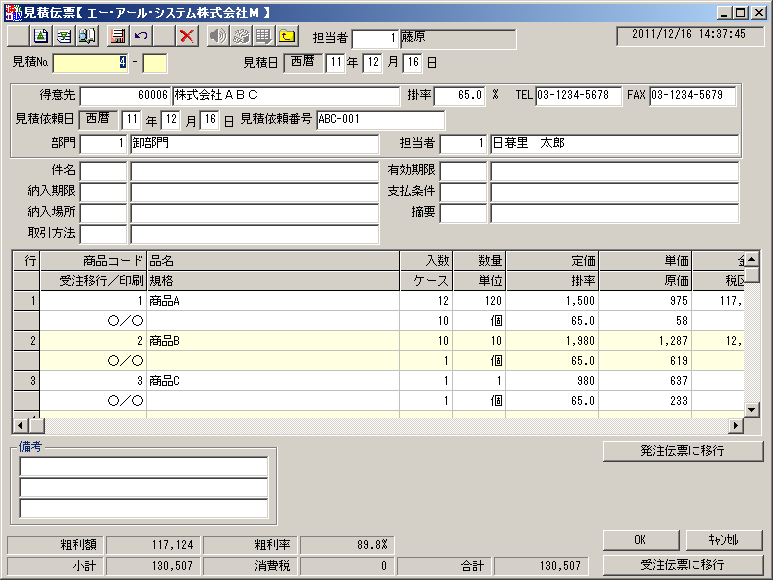Click the 支払条件 text field
Screen dimensions: 773x580
click(615, 192)
